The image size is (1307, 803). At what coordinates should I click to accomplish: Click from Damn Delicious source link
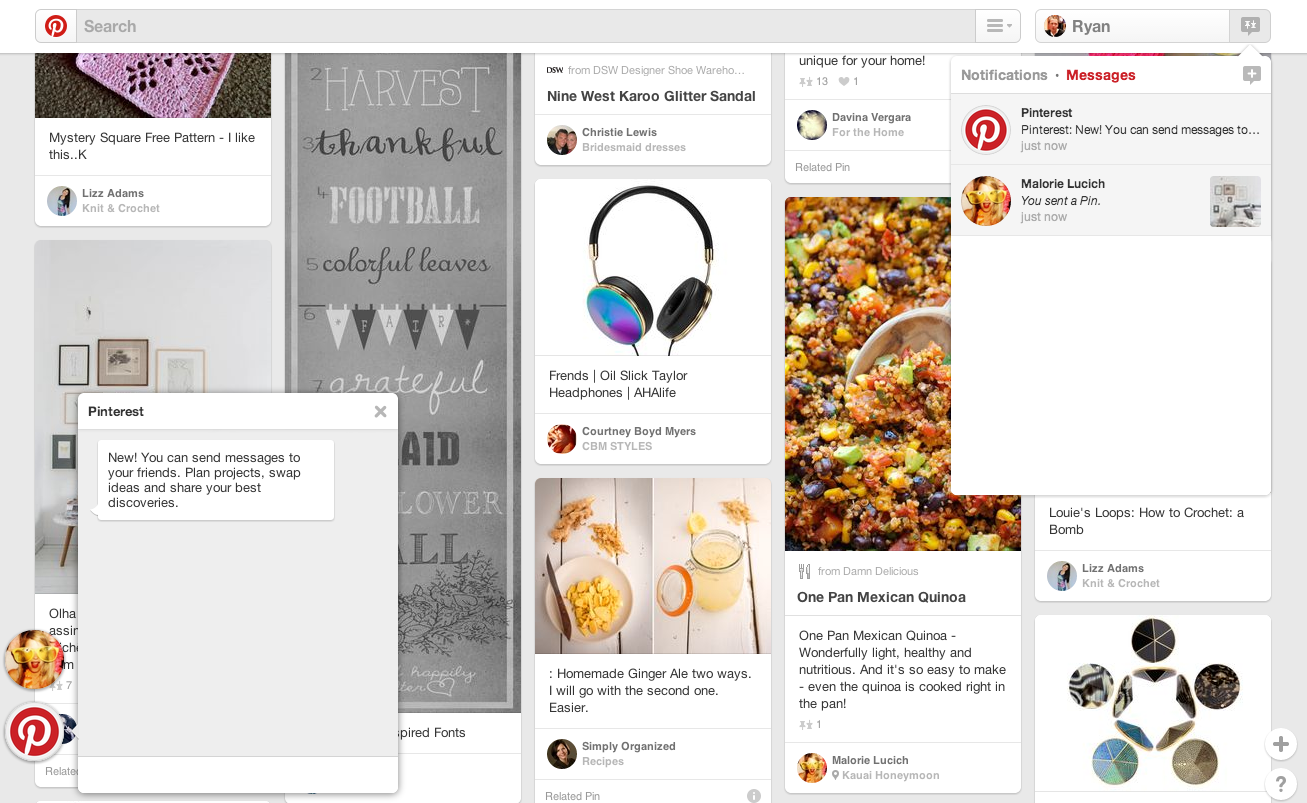(x=868, y=571)
